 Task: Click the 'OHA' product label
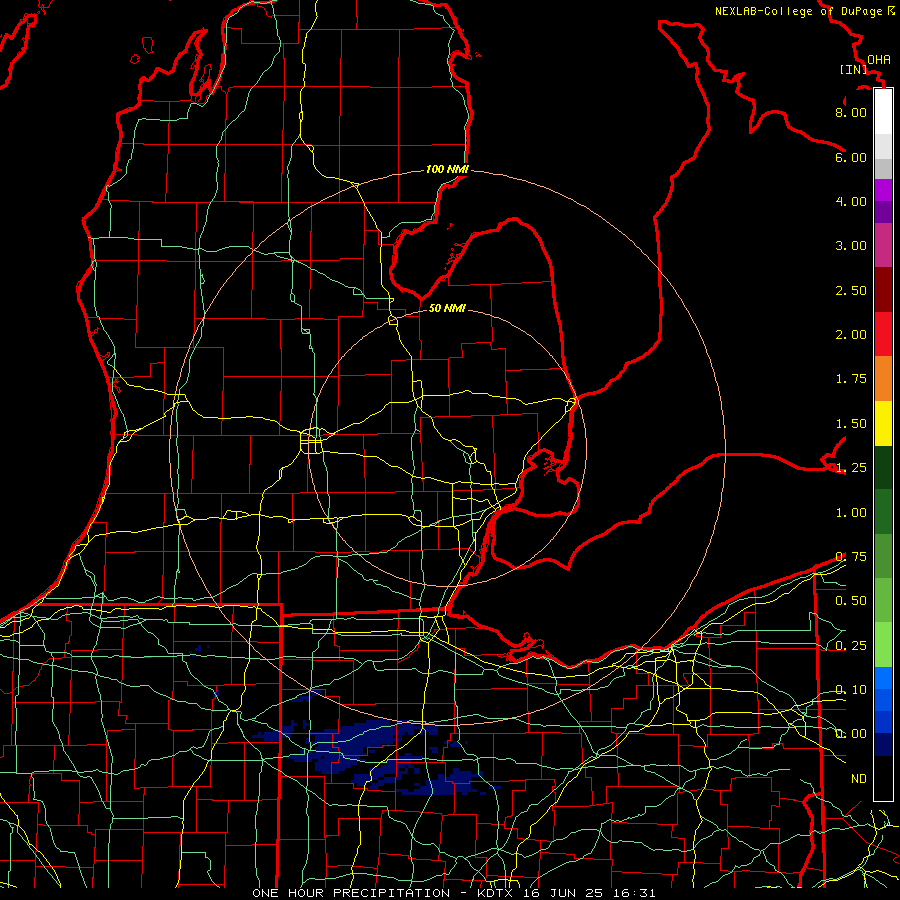pyautogui.click(x=879, y=60)
